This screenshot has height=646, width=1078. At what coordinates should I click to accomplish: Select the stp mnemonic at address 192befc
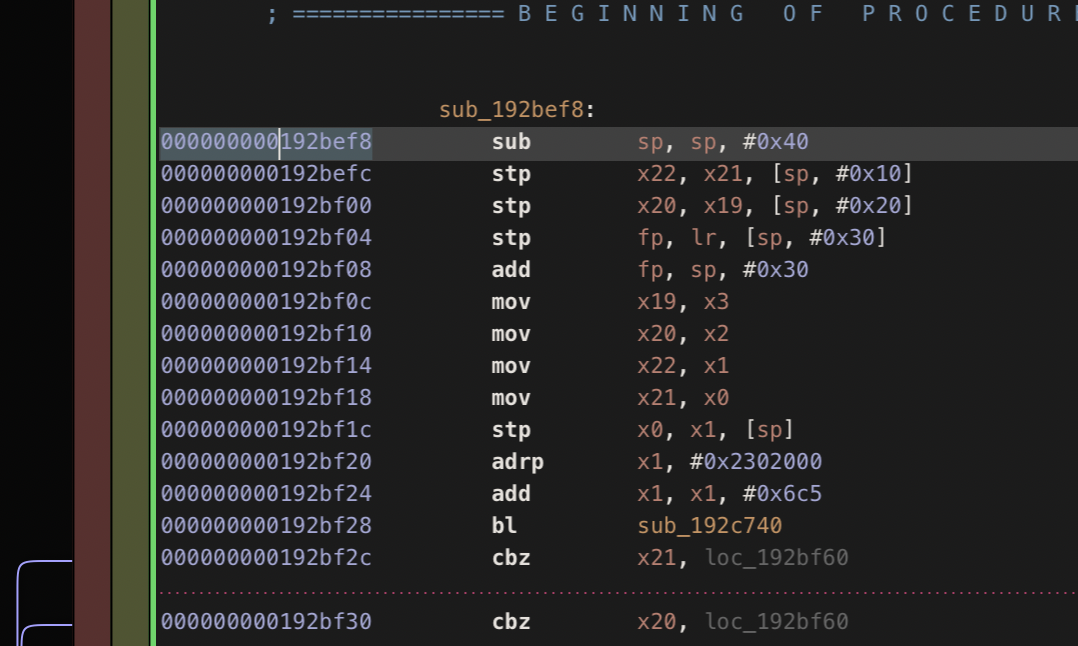pyautogui.click(x=511, y=174)
